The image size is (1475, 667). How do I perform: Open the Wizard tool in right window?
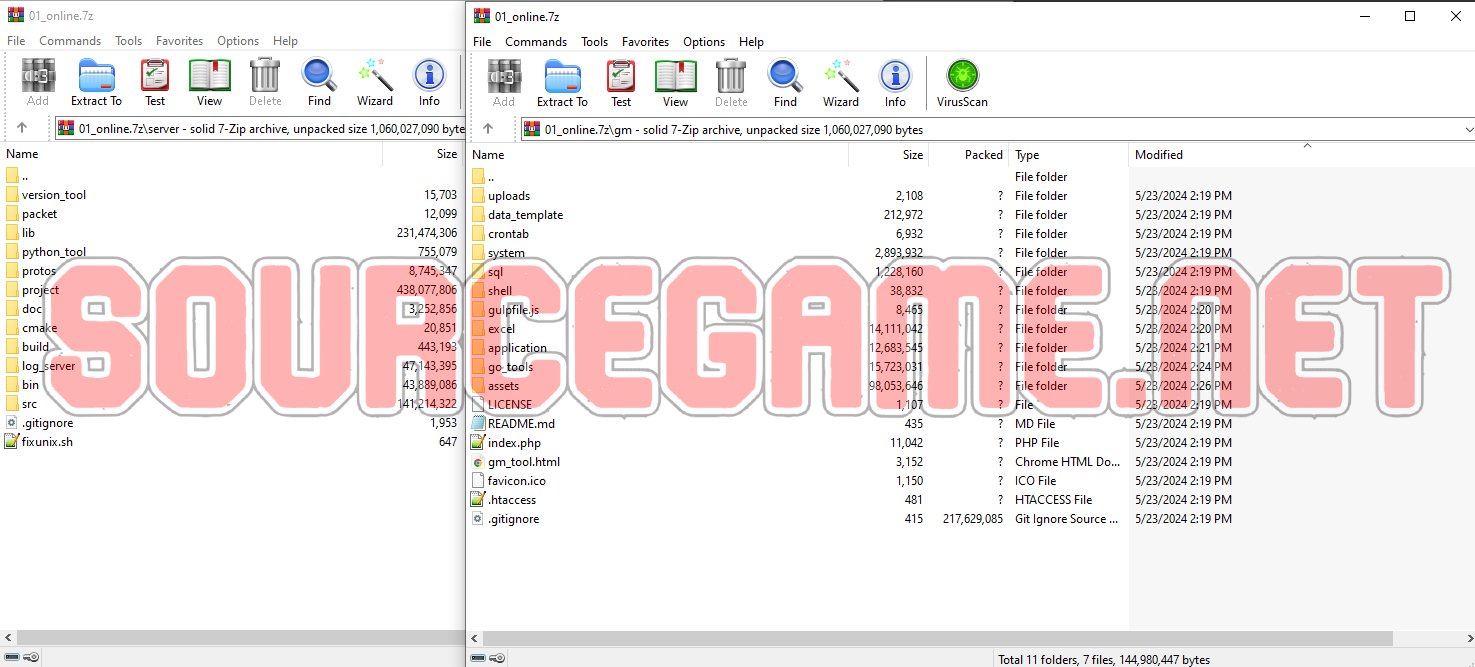coord(840,83)
